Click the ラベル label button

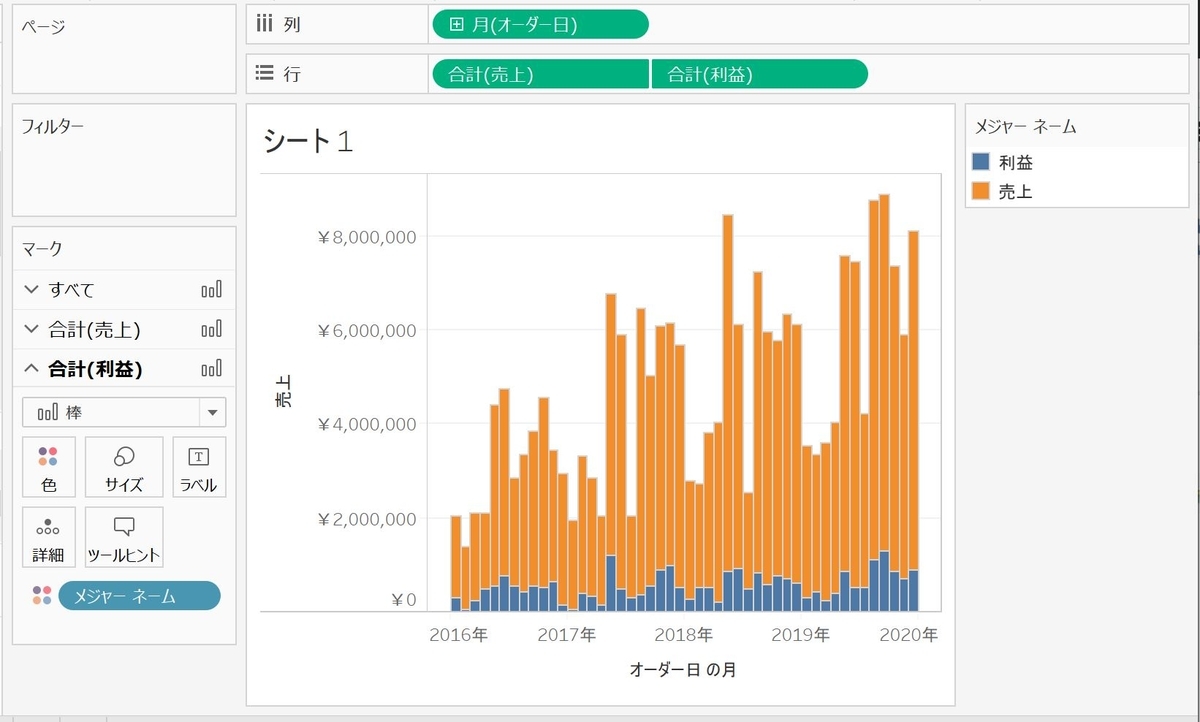tap(199, 467)
